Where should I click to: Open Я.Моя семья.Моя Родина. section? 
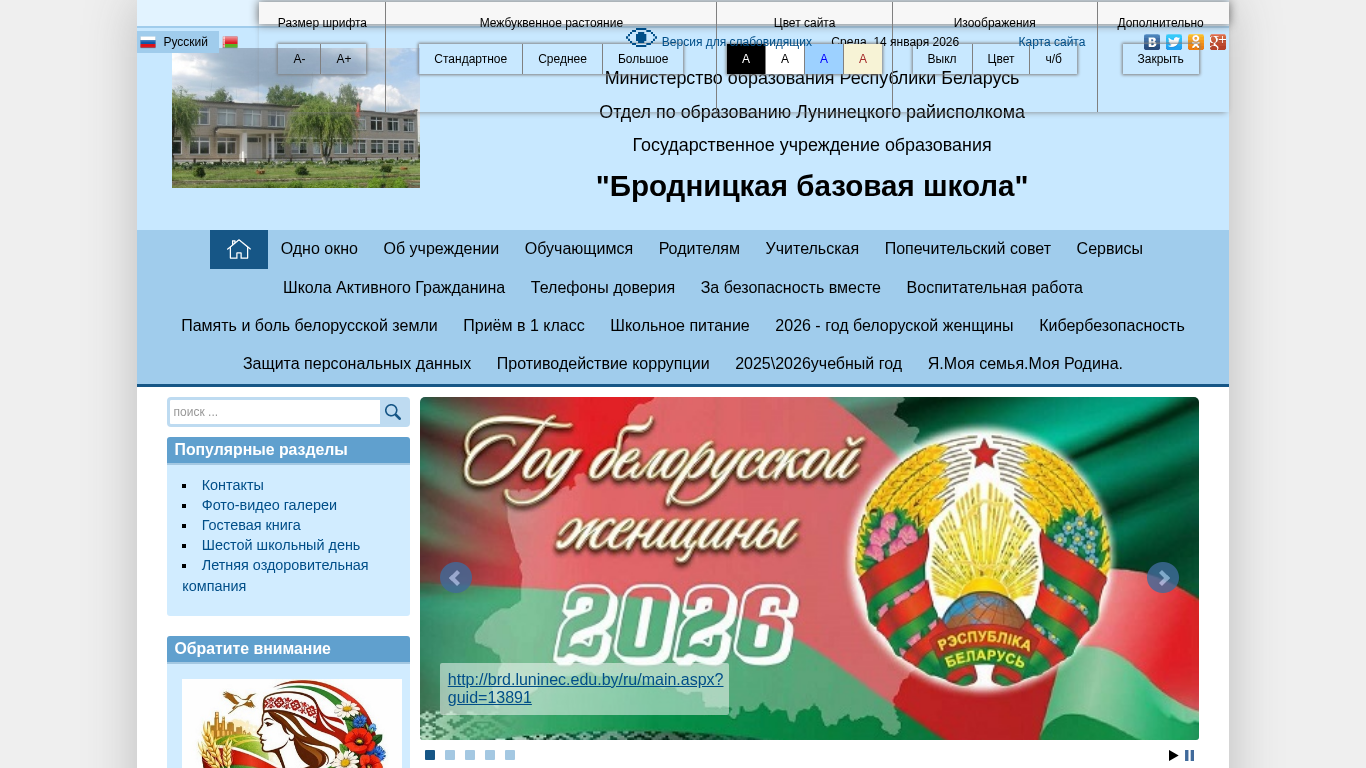(1025, 364)
